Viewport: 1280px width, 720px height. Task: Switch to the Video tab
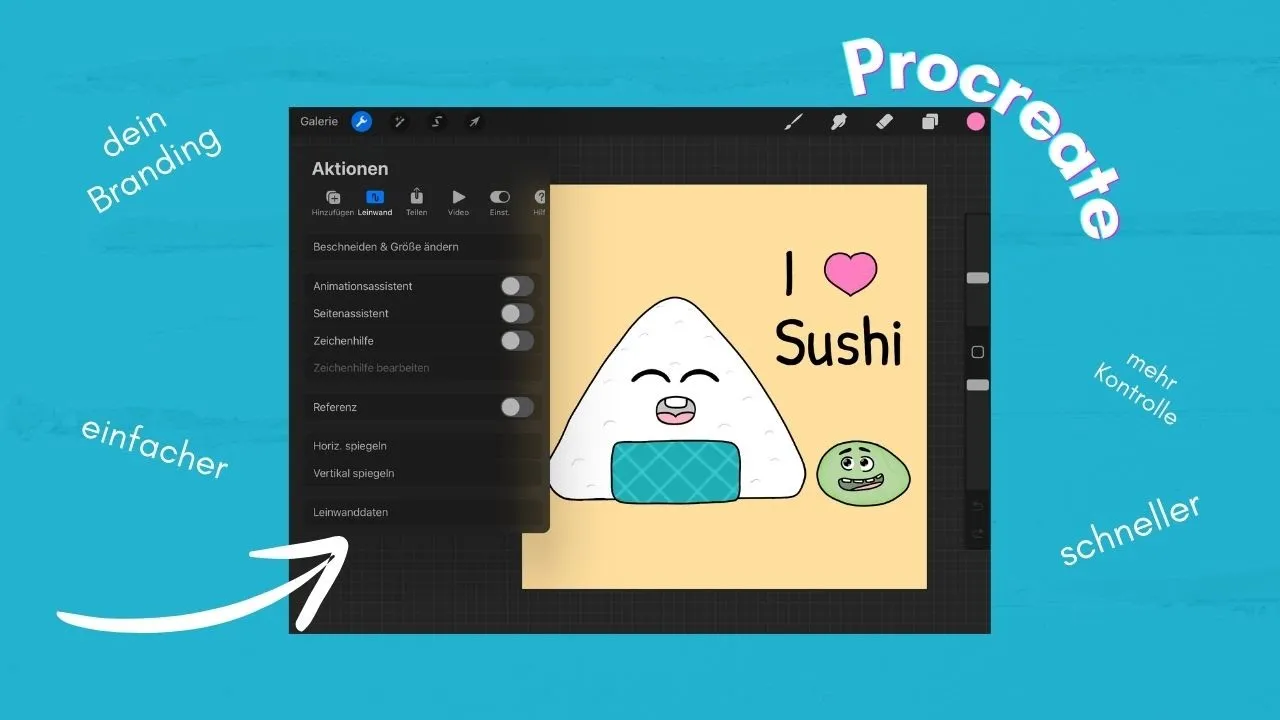(458, 203)
